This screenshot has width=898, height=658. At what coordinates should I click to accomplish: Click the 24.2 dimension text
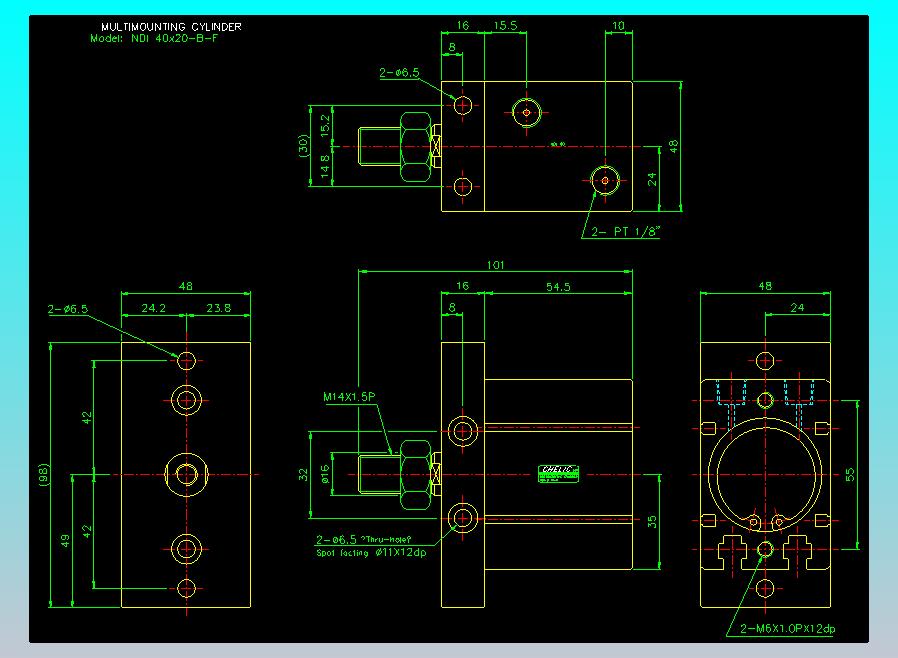point(153,308)
